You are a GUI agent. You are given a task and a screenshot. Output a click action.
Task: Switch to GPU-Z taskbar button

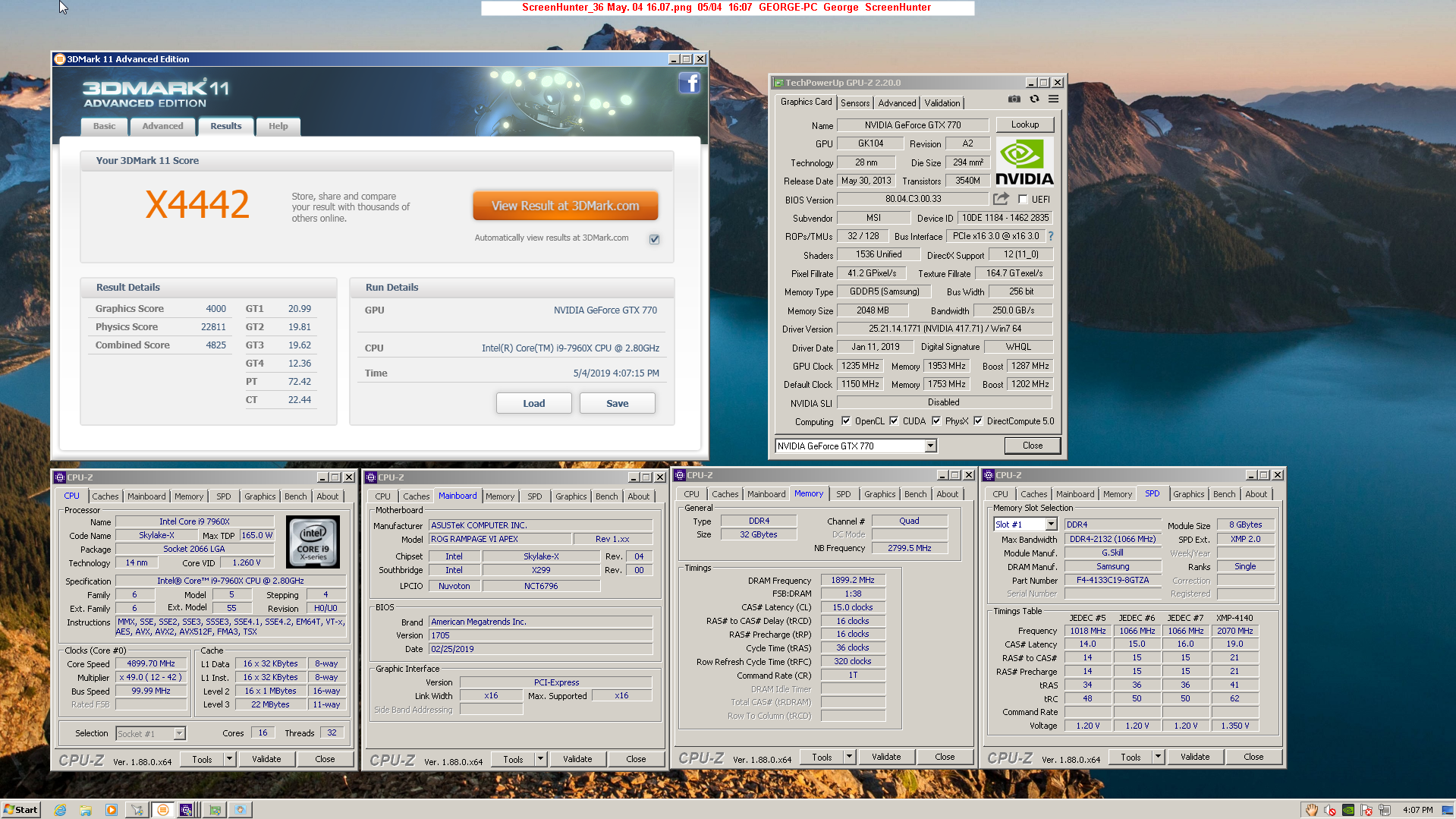[215, 810]
